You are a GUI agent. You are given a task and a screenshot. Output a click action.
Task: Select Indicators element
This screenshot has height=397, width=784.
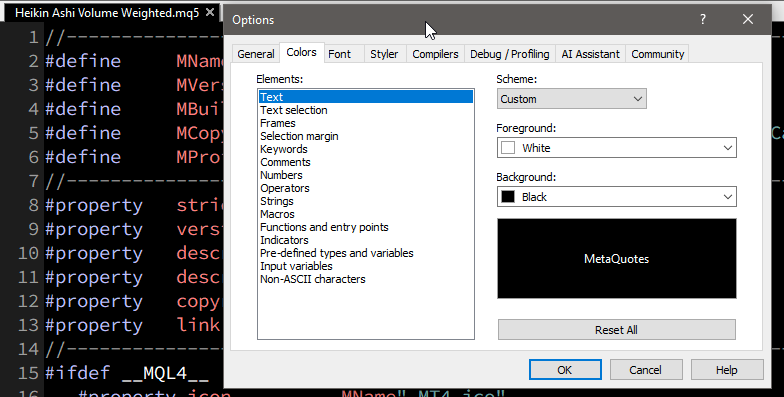[366, 240]
